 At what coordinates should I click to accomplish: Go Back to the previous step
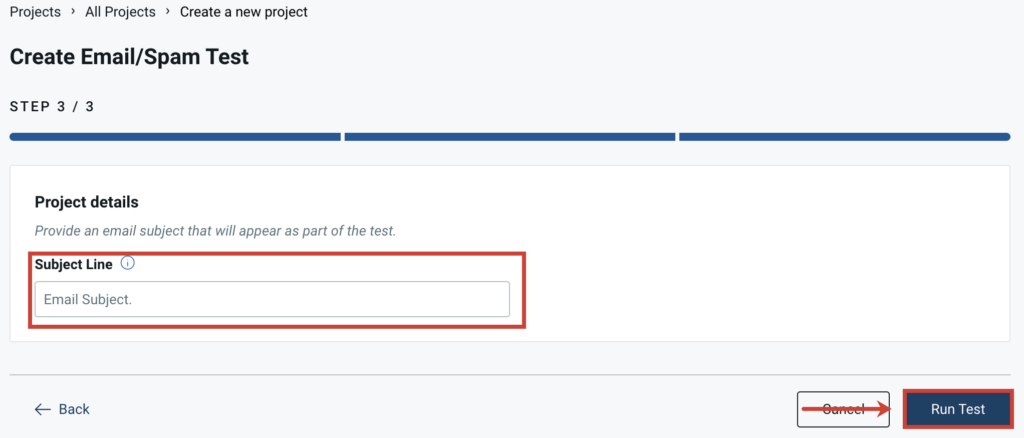[73, 409]
